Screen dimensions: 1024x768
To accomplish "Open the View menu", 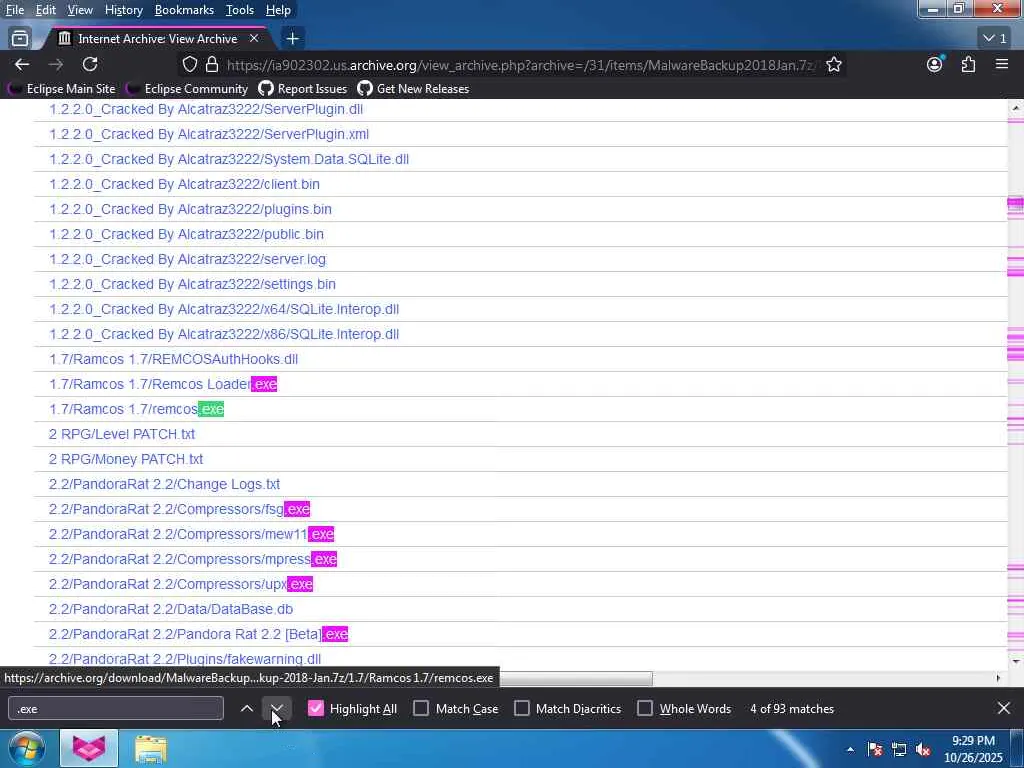I will point(80,10).
